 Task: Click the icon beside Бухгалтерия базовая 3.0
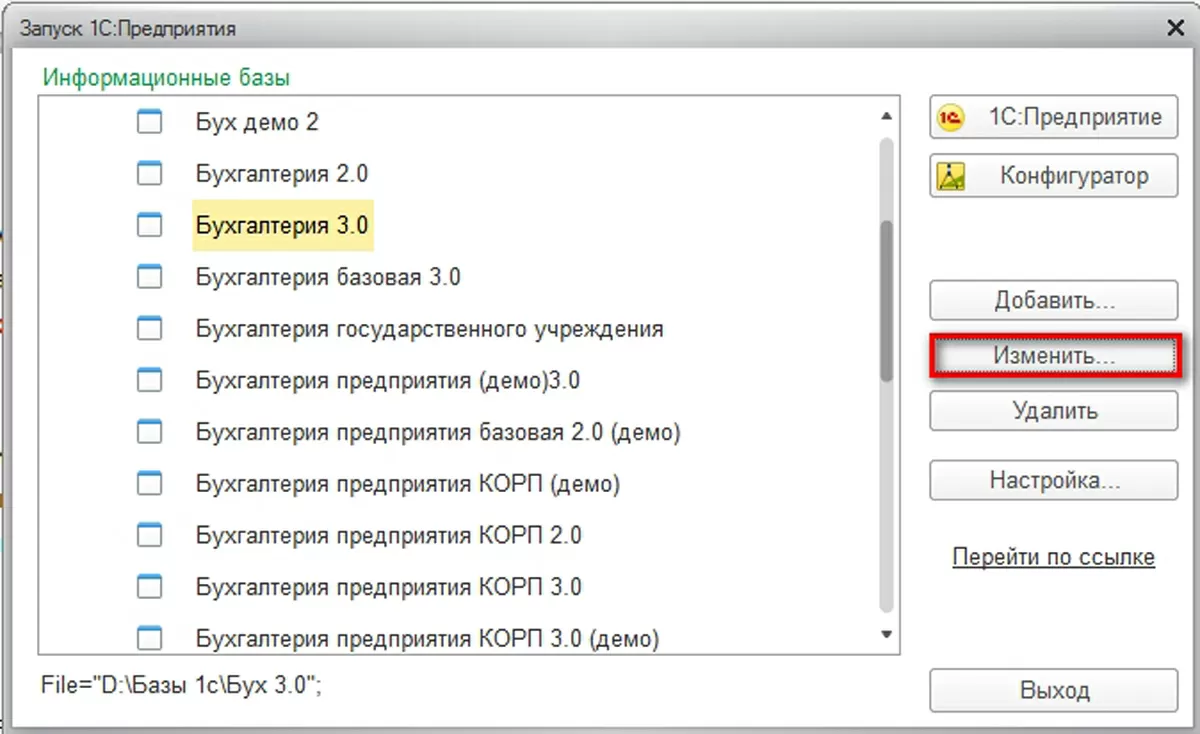pos(149,277)
